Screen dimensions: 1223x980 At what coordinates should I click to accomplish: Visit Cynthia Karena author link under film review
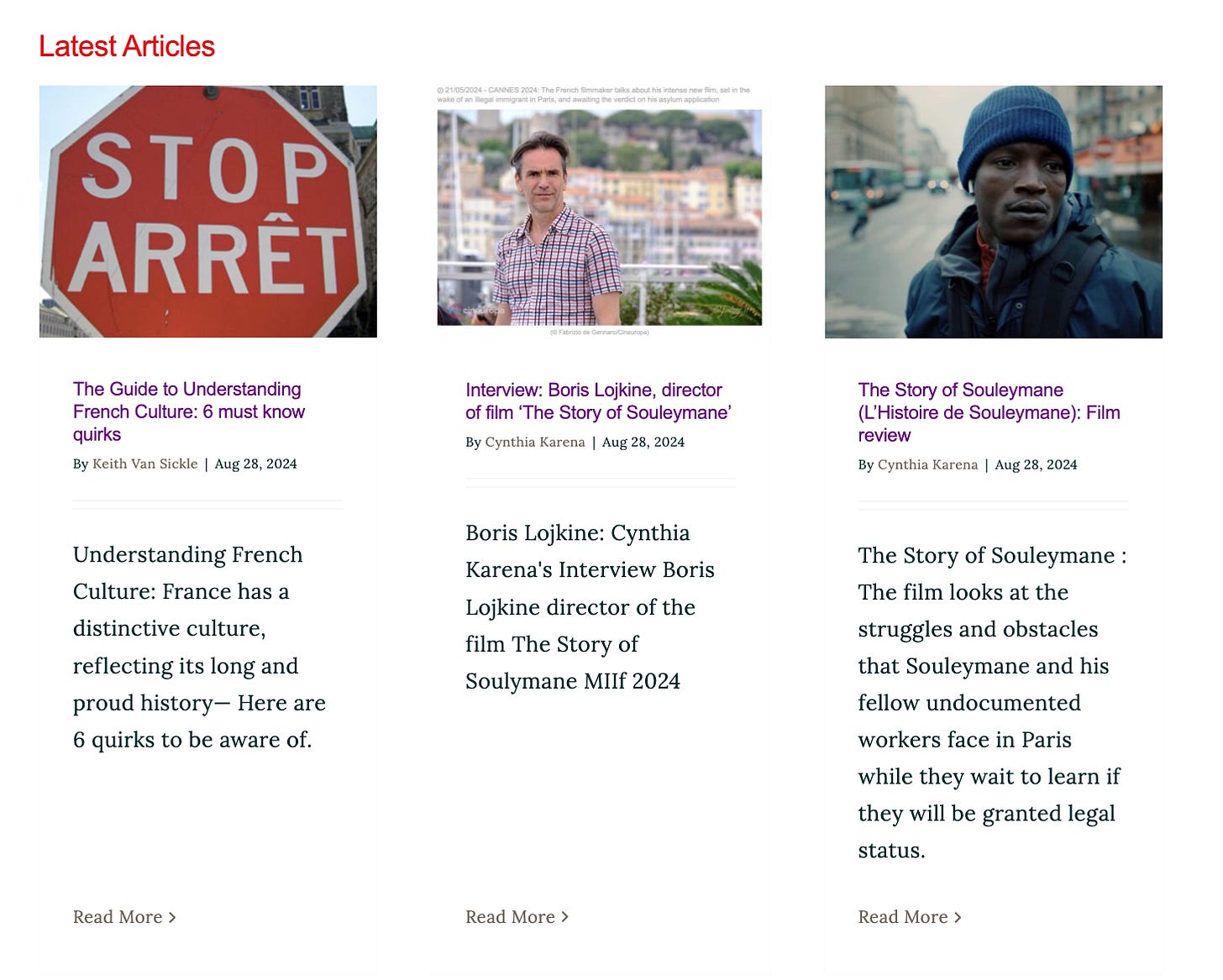coord(927,464)
